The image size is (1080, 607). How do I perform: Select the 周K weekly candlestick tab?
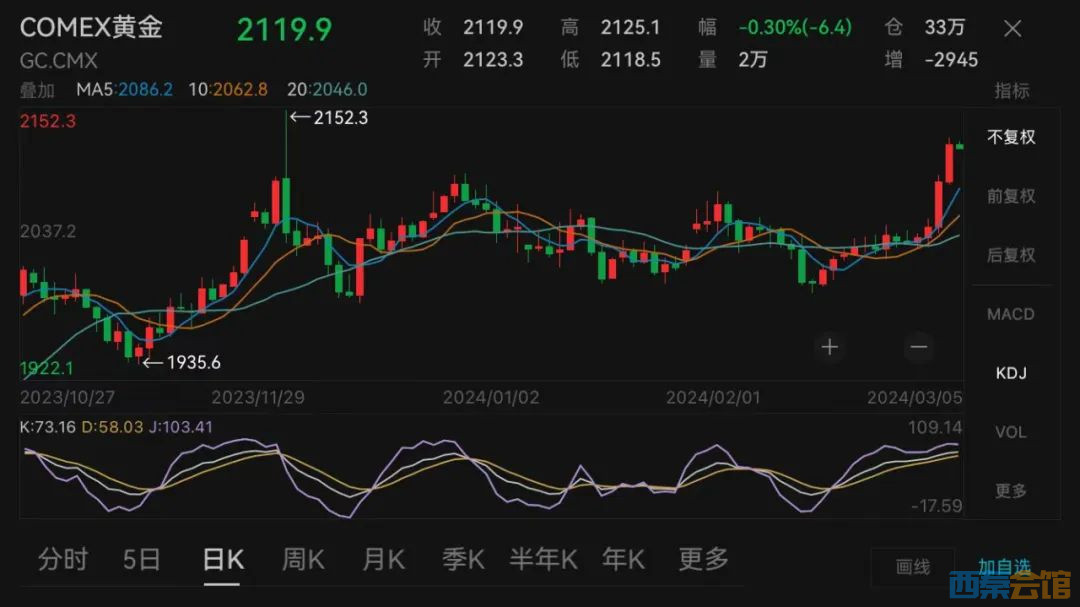(302, 559)
